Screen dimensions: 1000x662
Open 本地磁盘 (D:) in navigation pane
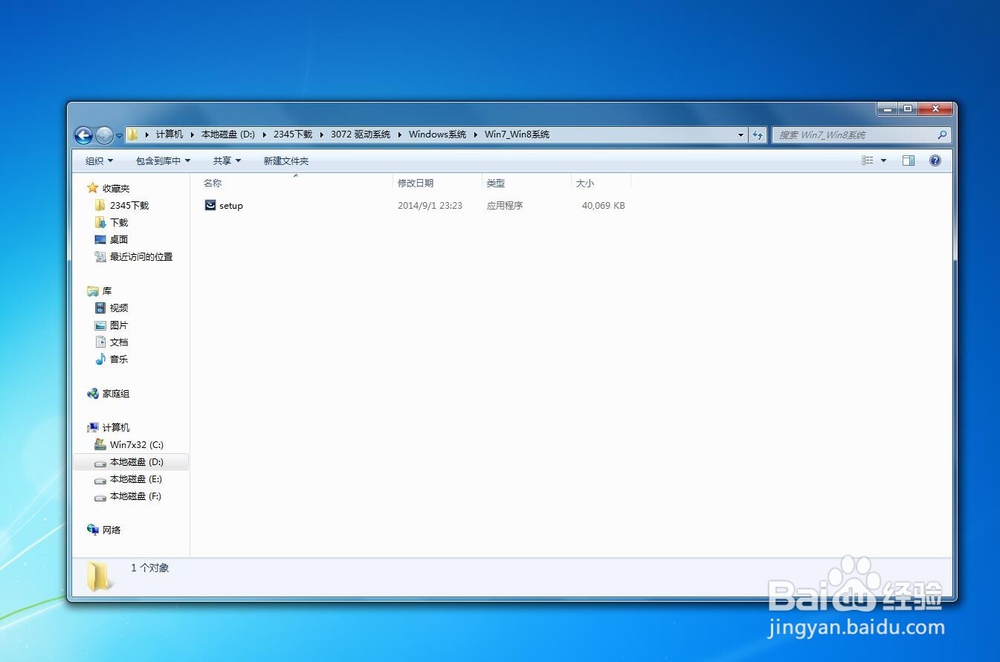coord(136,462)
